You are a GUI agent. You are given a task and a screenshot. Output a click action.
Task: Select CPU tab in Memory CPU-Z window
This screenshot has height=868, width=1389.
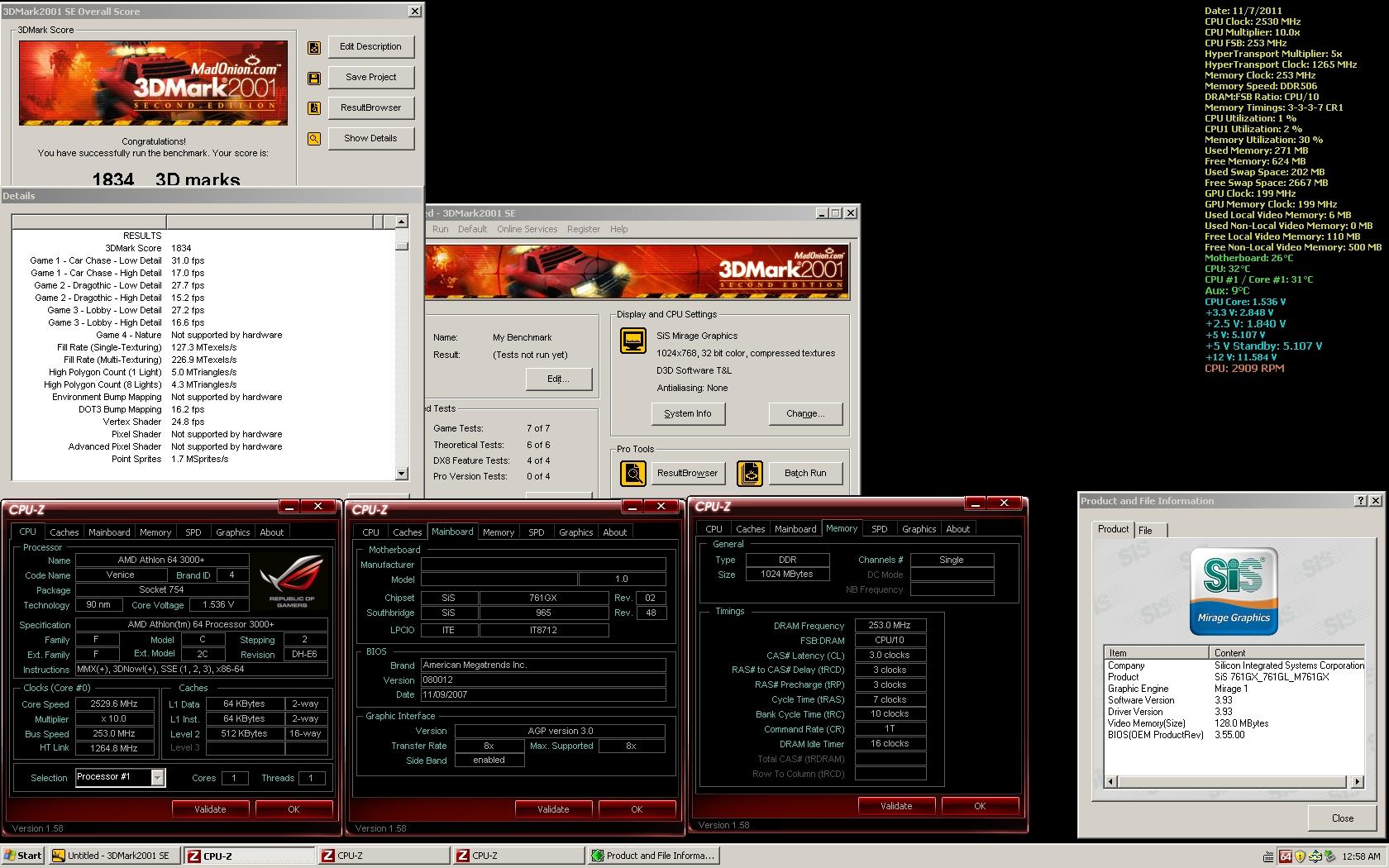coord(714,530)
